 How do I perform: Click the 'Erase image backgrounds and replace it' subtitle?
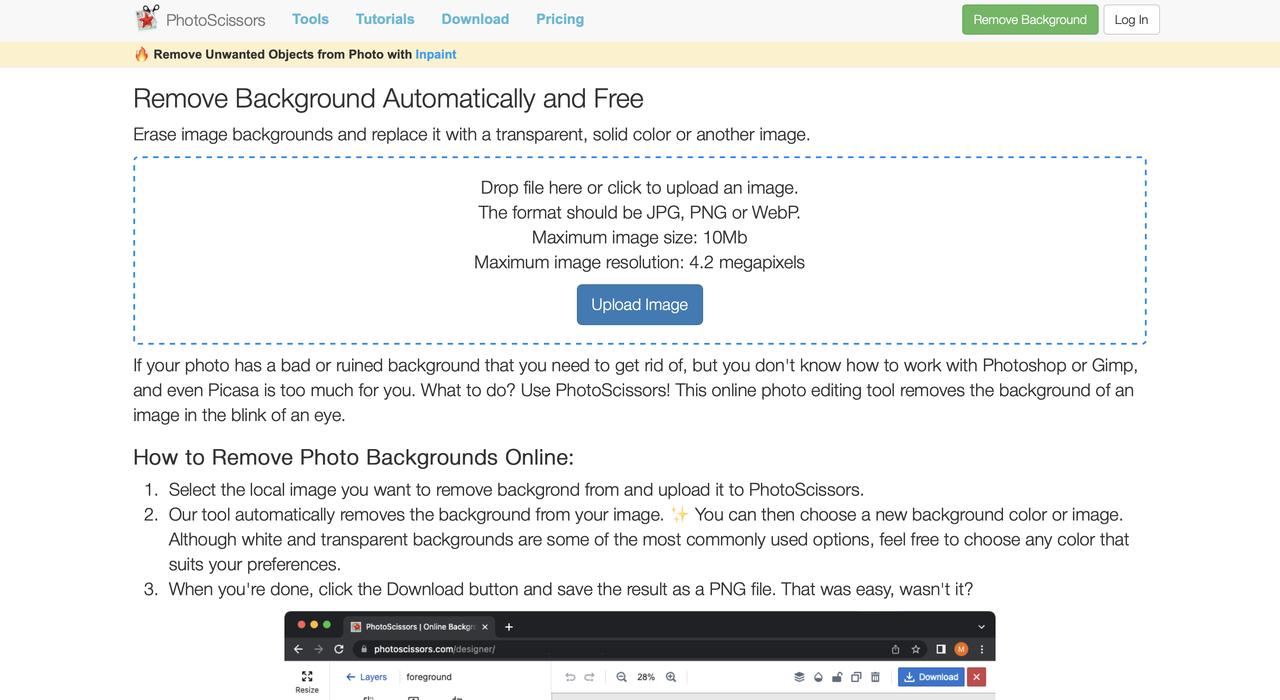click(x=471, y=134)
